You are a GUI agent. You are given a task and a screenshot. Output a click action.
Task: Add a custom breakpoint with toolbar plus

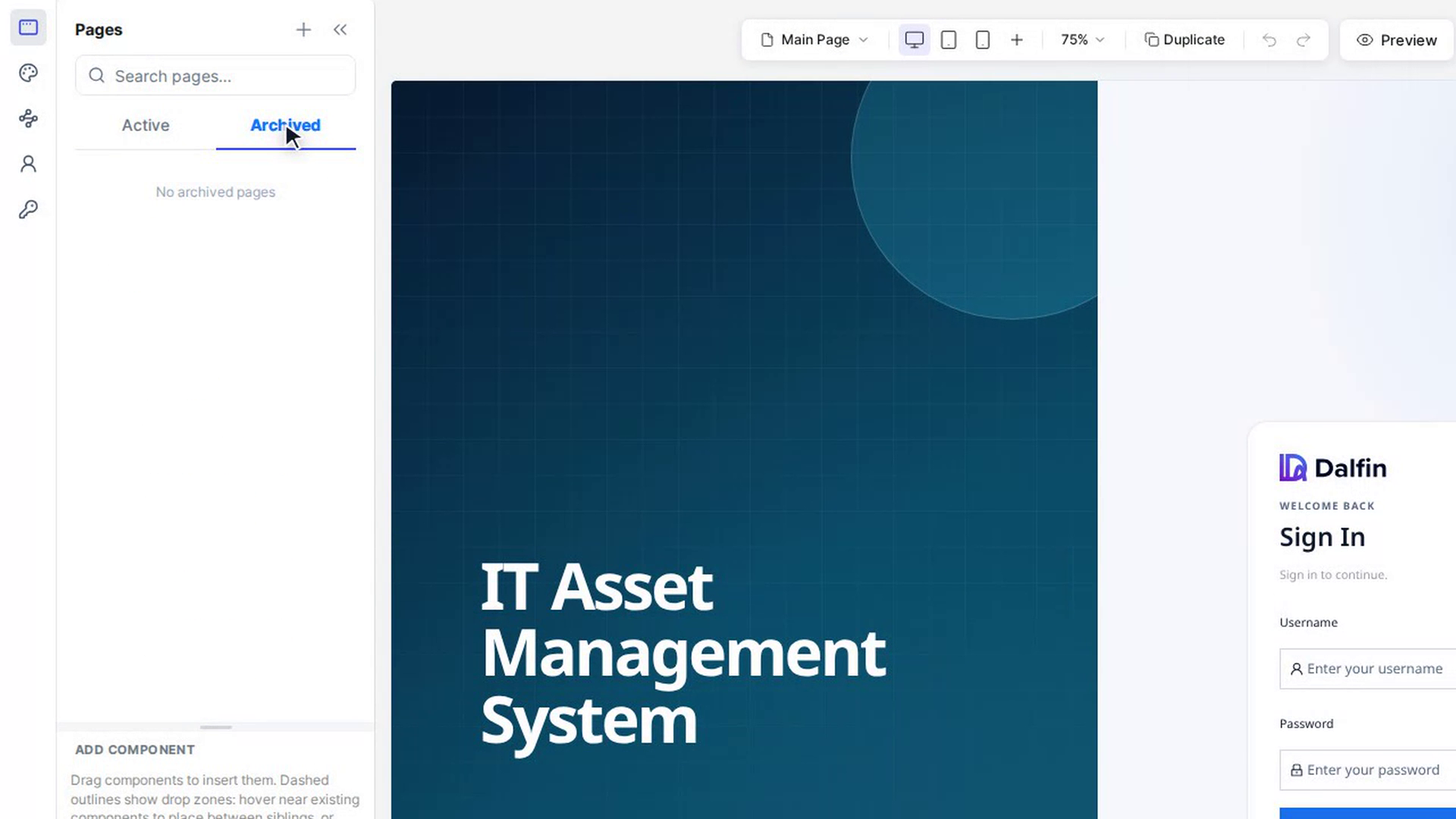(x=1017, y=39)
